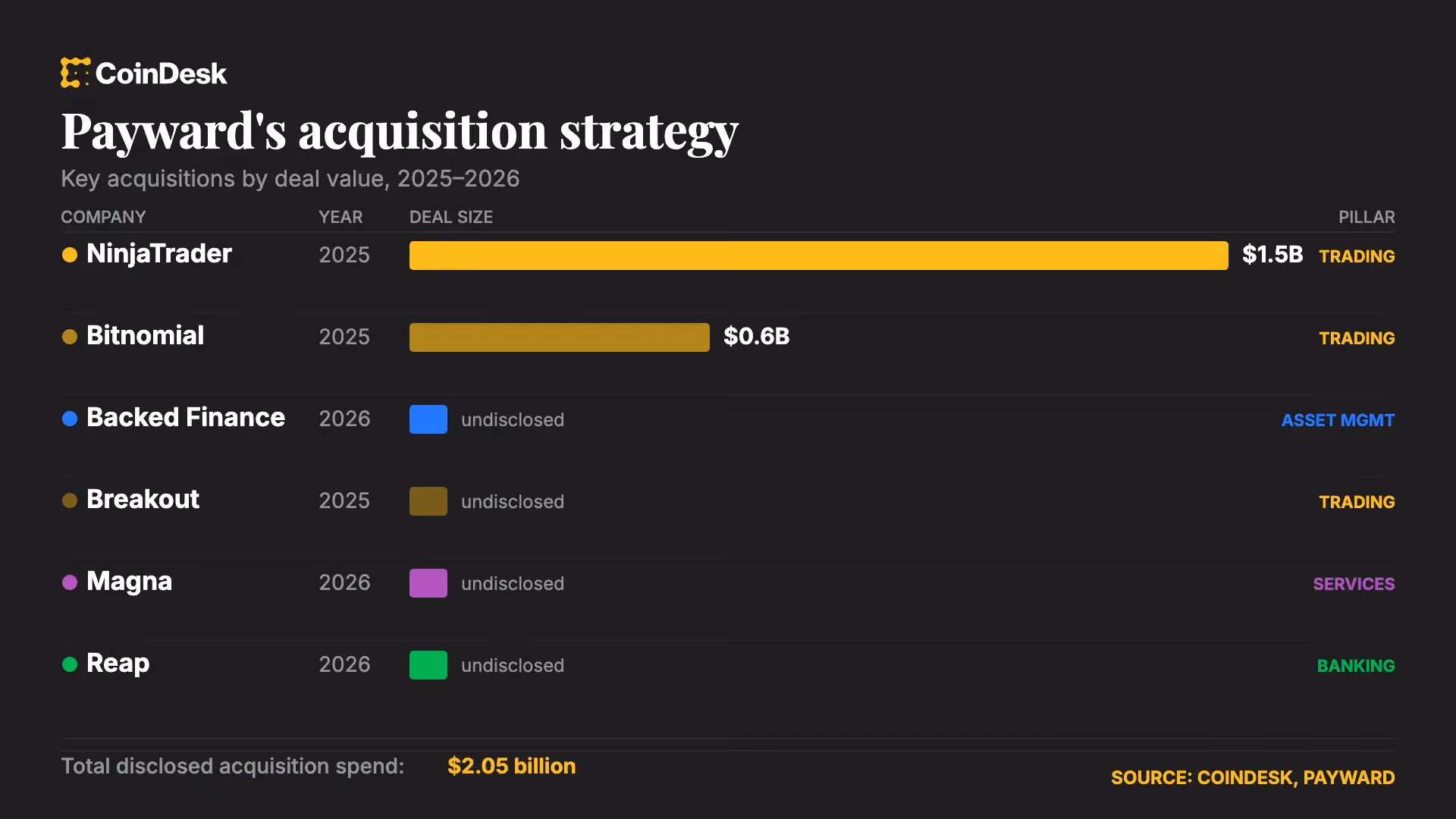
Task: Click "undisclosed" in Magna row
Action: click(x=513, y=584)
